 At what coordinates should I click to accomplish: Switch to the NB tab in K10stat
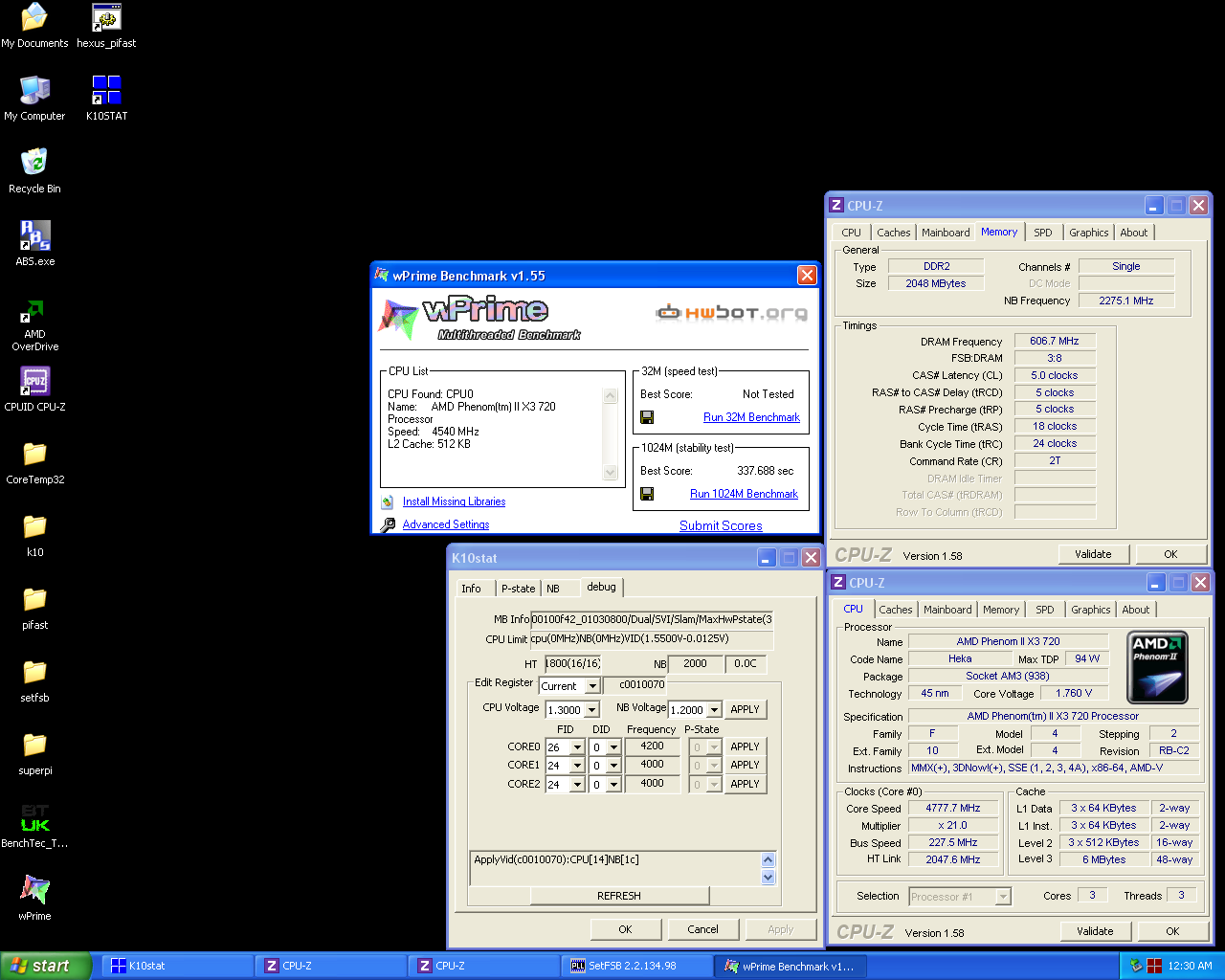553,589
